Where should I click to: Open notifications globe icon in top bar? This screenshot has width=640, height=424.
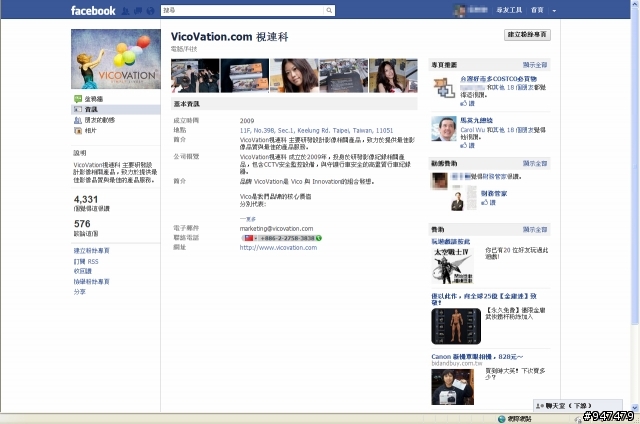pyautogui.click(x=151, y=11)
